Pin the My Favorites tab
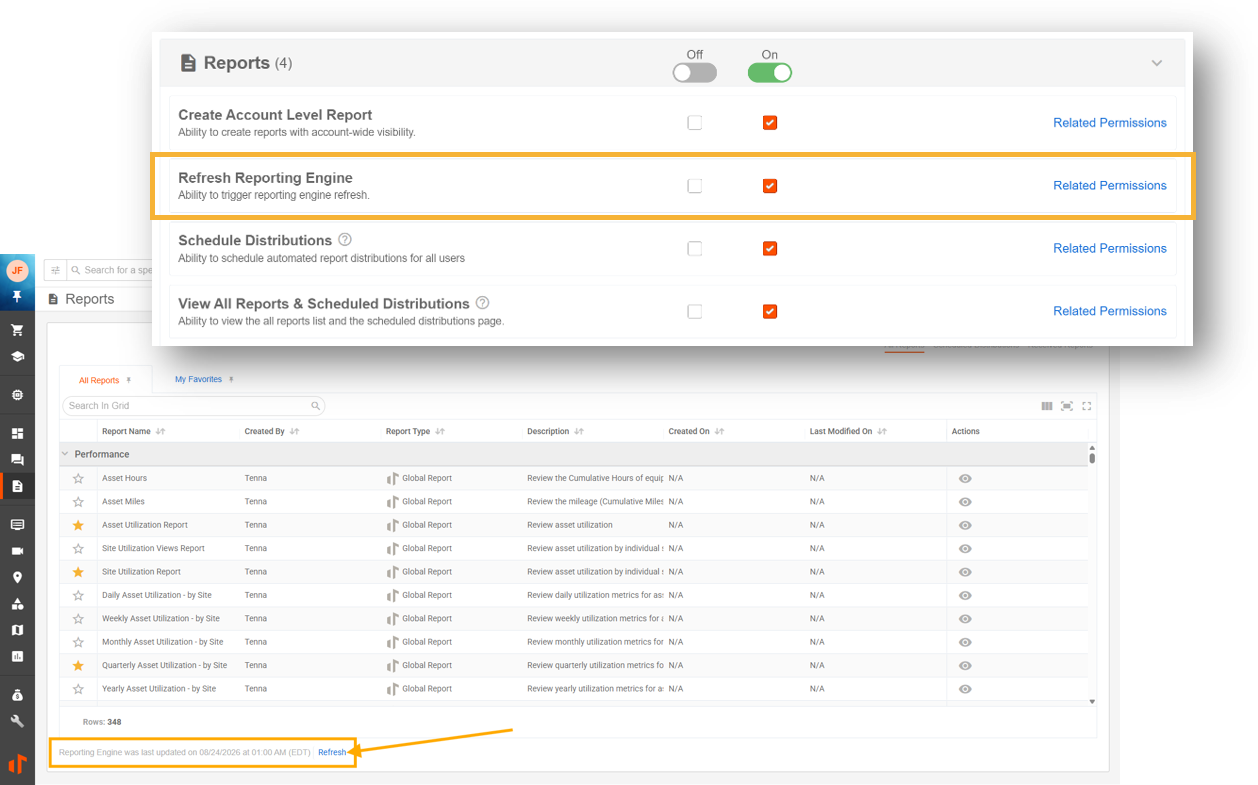The height and width of the screenshot is (785, 1258). click(x=231, y=379)
